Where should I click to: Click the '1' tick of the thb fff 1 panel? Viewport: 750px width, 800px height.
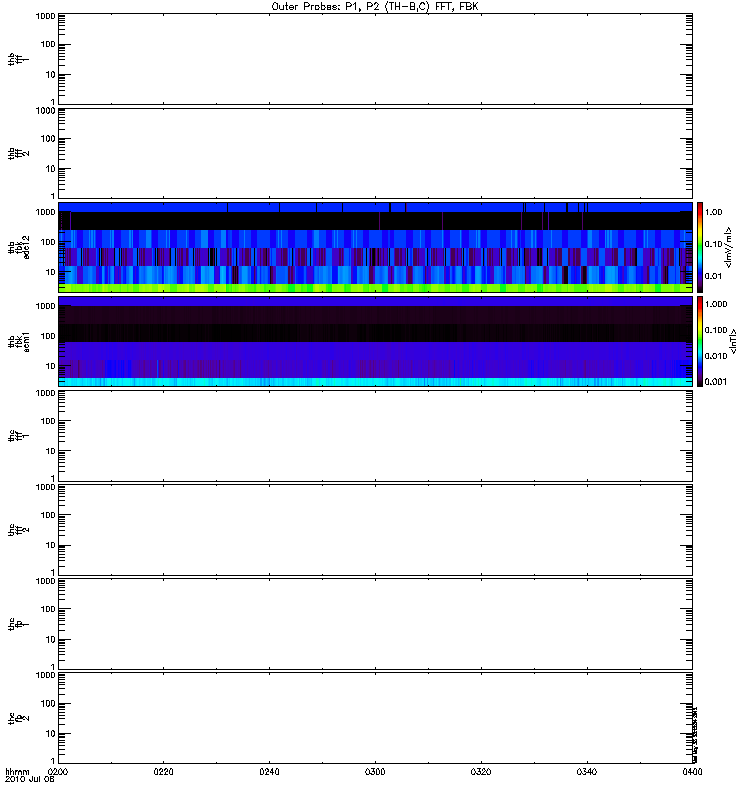[x=53, y=102]
